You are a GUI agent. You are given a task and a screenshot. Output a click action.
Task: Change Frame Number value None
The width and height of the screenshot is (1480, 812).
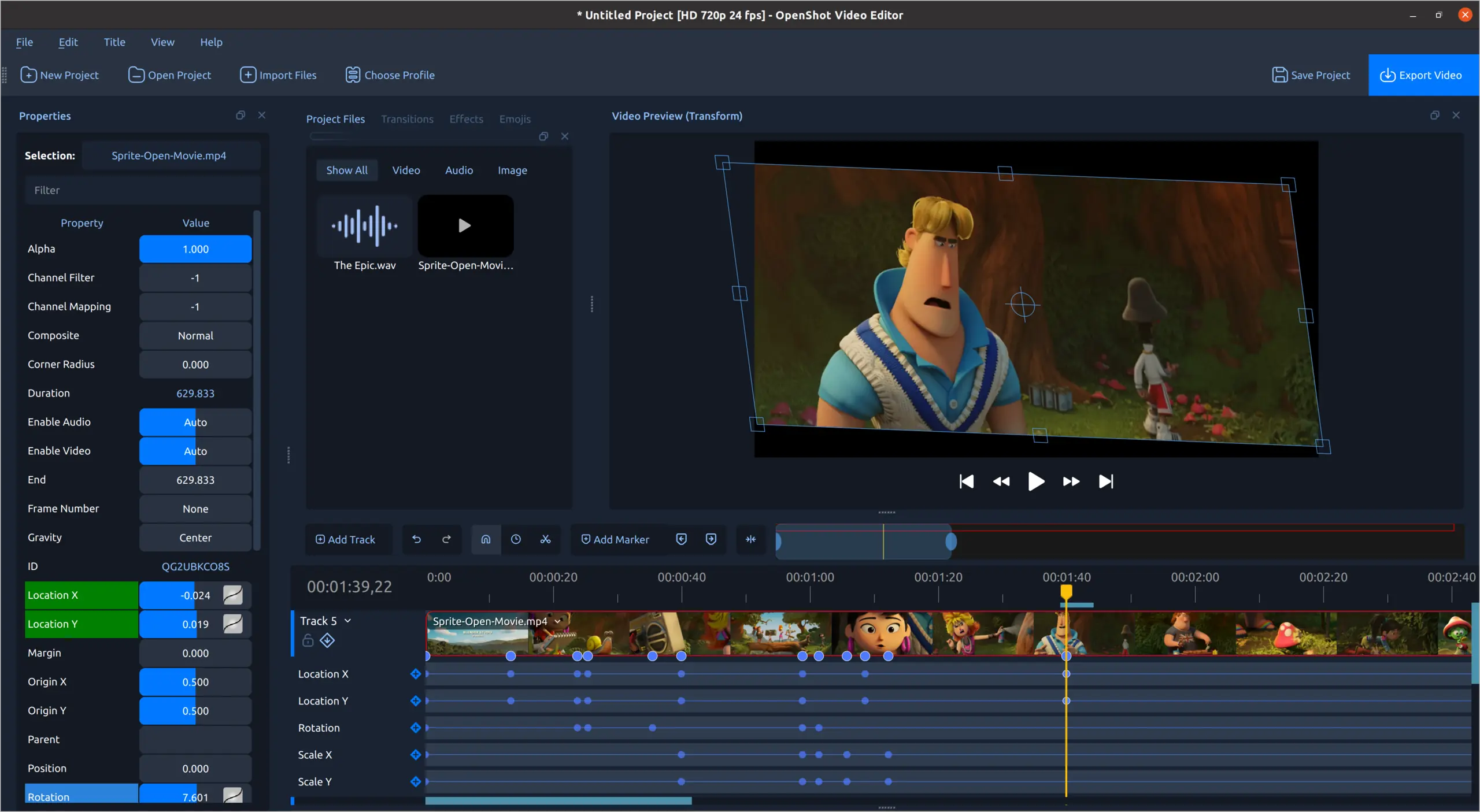pos(195,509)
